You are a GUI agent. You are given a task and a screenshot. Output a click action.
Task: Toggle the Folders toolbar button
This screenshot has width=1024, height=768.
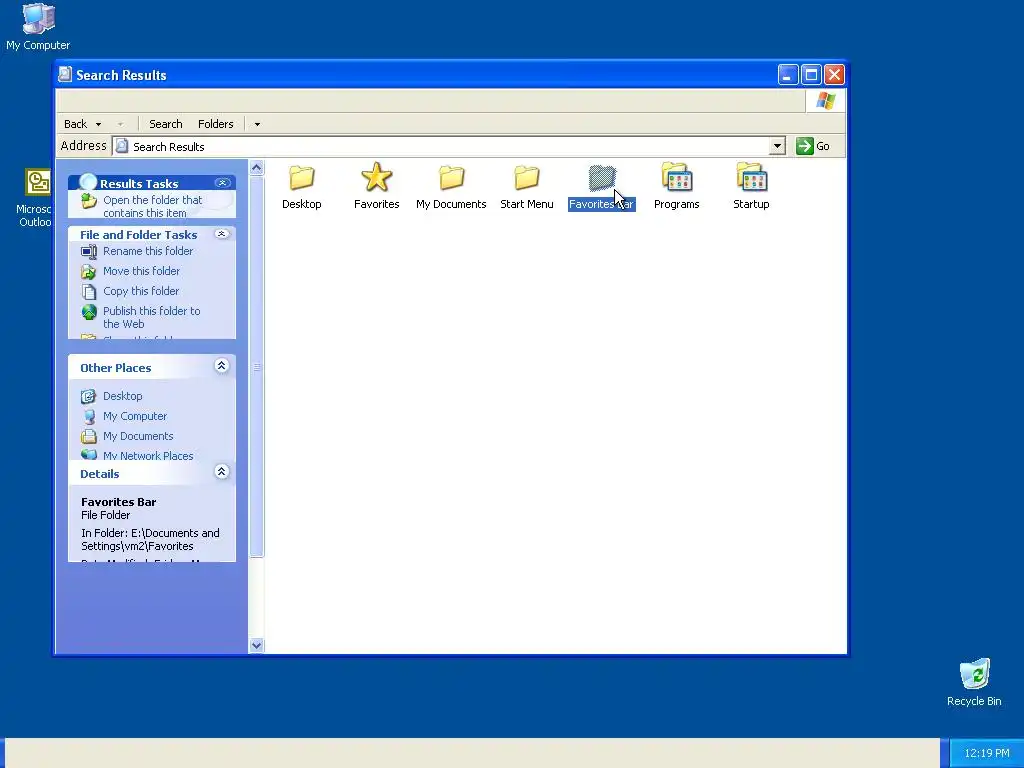pyautogui.click(x=216, y=124)
